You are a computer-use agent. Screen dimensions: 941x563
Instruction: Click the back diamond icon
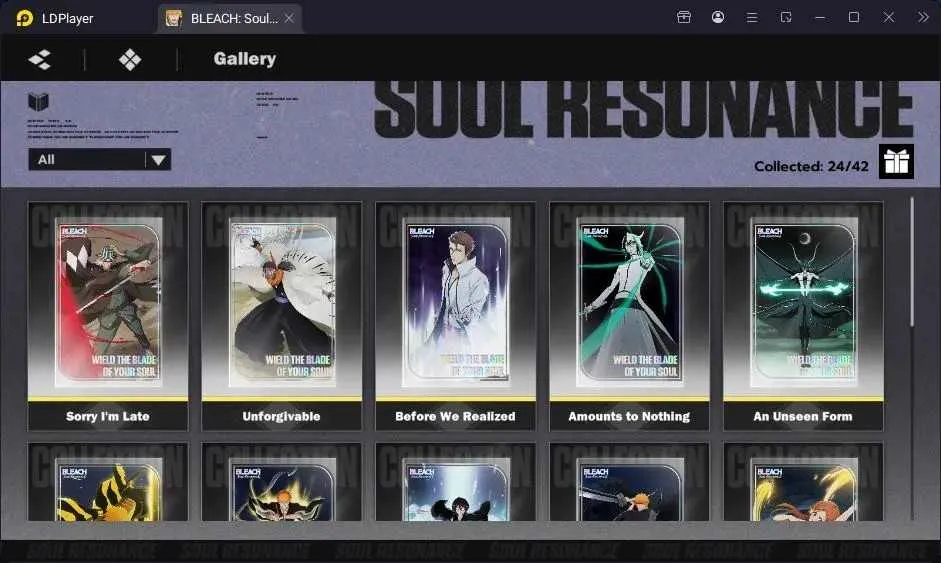click(x=40, y=59)
